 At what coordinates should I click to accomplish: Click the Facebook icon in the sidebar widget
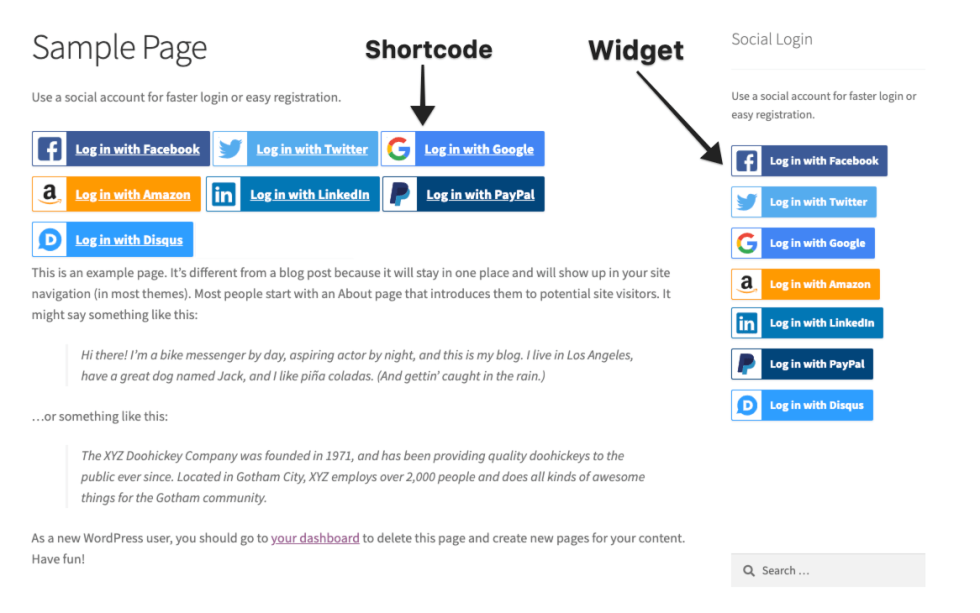747,161
